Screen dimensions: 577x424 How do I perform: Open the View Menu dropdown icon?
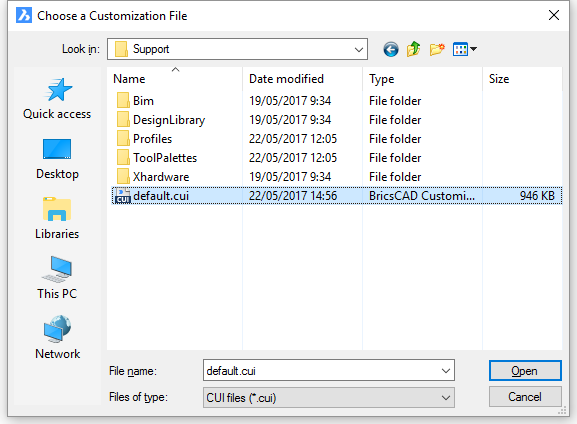coord(465,49)
